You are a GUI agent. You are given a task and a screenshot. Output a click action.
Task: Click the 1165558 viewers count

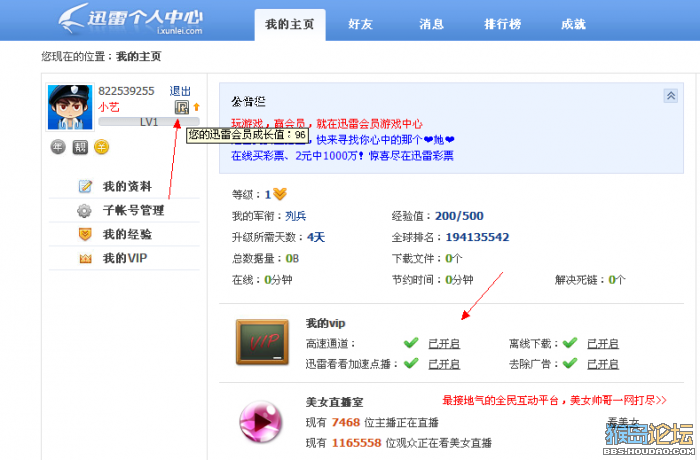pyautogui.click(x=356, y=443)
